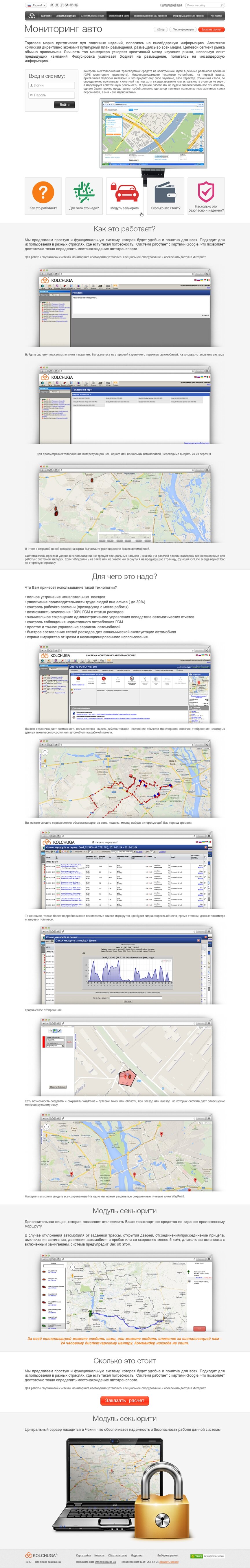The image size is (250, 1568).
Task: Click the green circuit map icon
Action: pyautogui.click(x=84, y=192)
